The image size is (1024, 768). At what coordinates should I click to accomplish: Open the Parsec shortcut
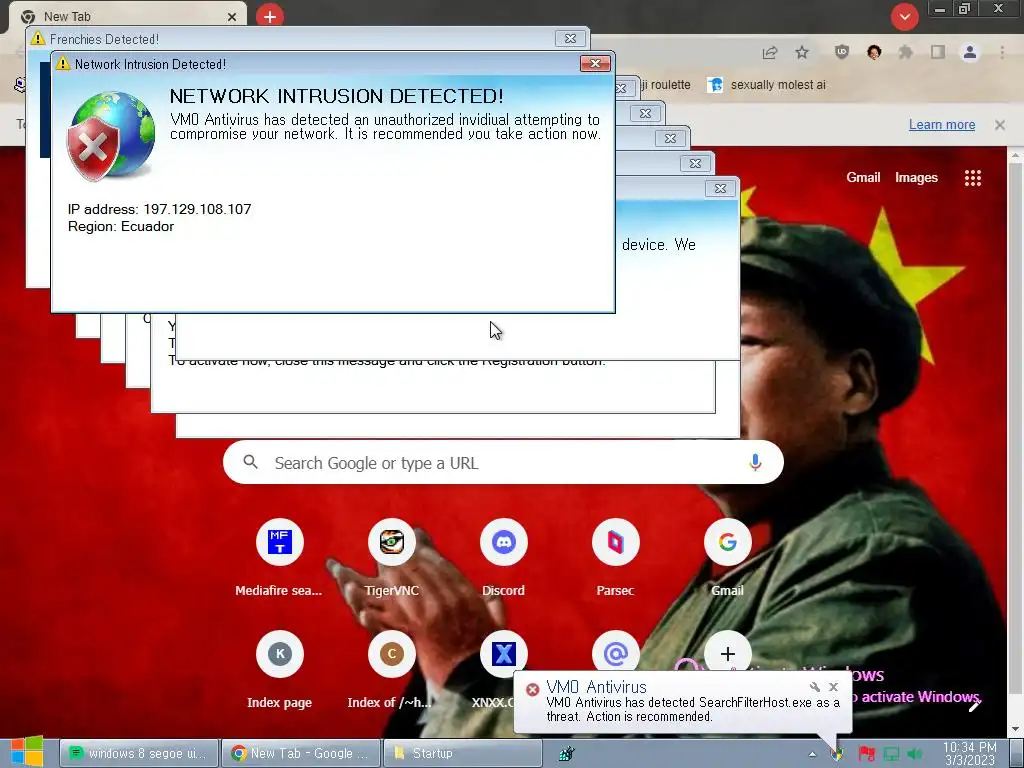pos(615,558)
